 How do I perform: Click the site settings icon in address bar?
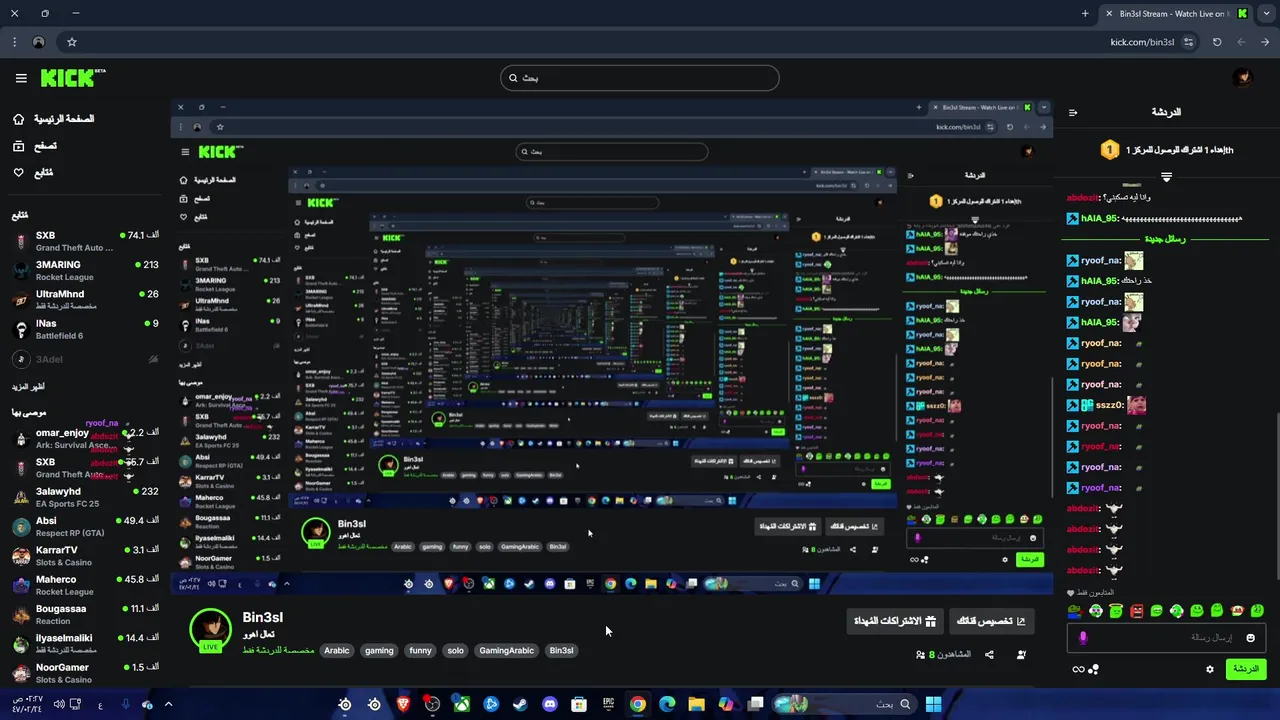1188,42
